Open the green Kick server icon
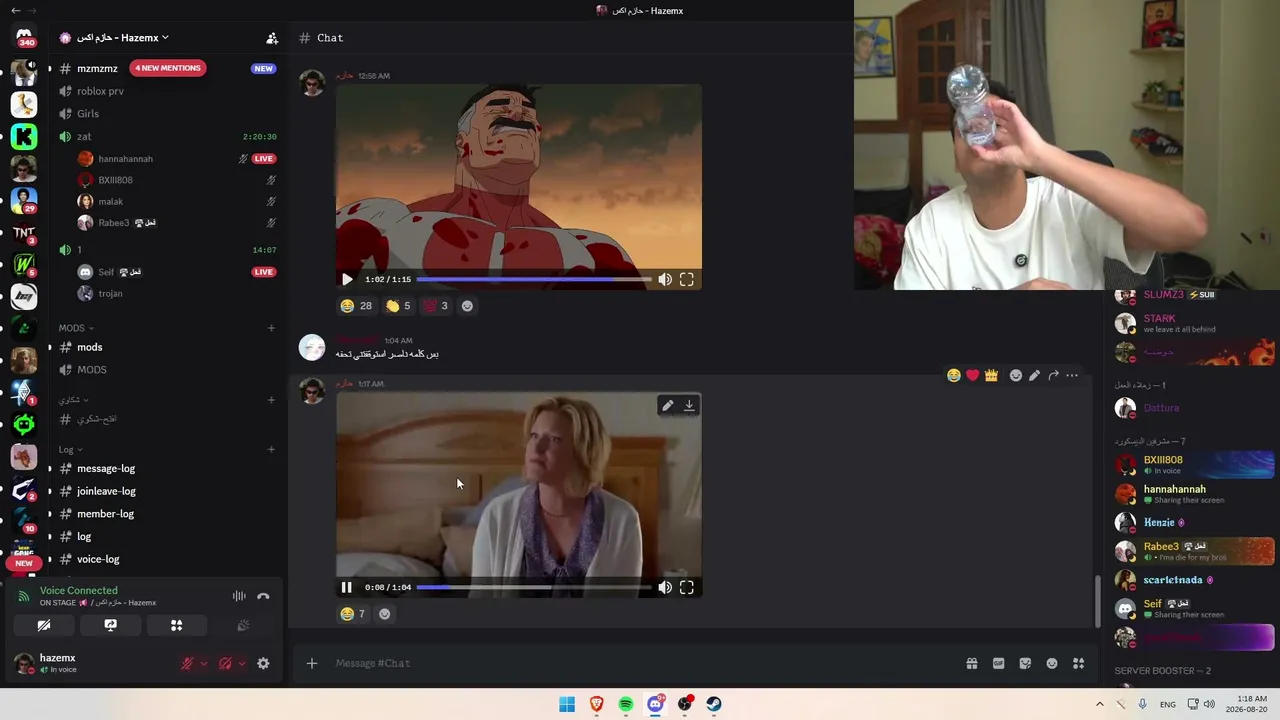1280x720 pixels. (24, 137)
